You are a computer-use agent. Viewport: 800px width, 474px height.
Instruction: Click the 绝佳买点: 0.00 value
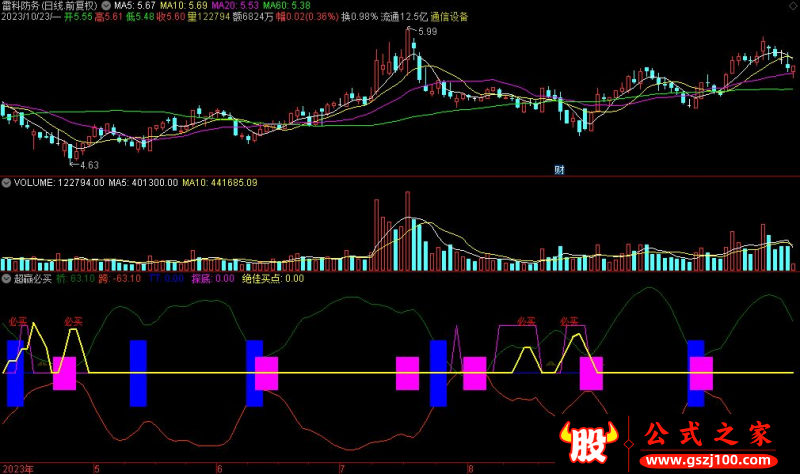273,279
